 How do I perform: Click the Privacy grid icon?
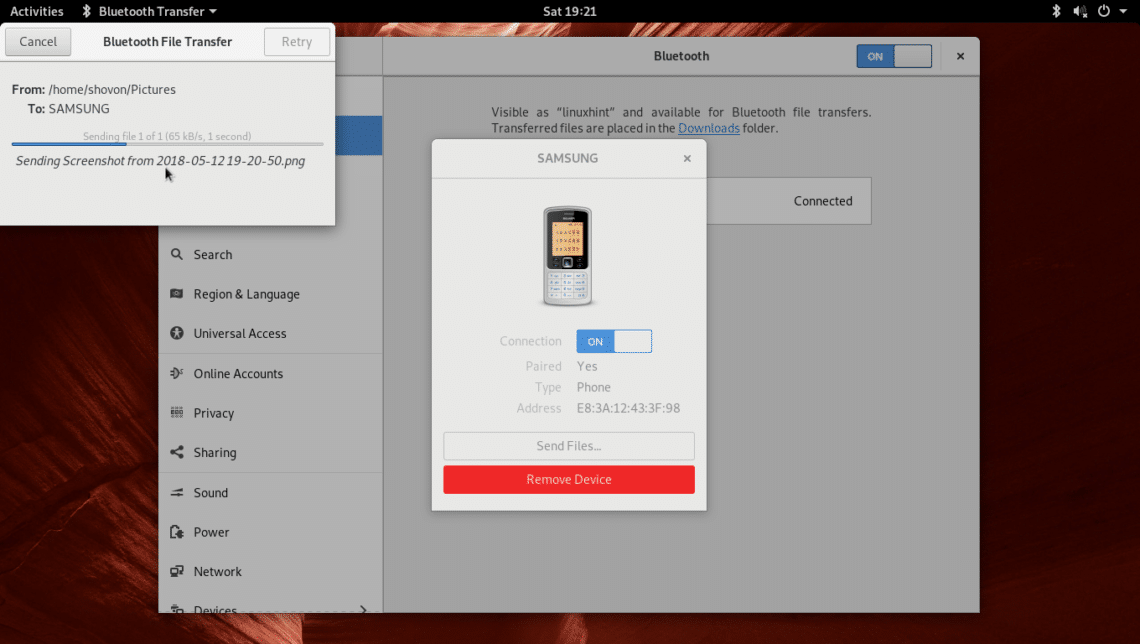coord(176,412)
